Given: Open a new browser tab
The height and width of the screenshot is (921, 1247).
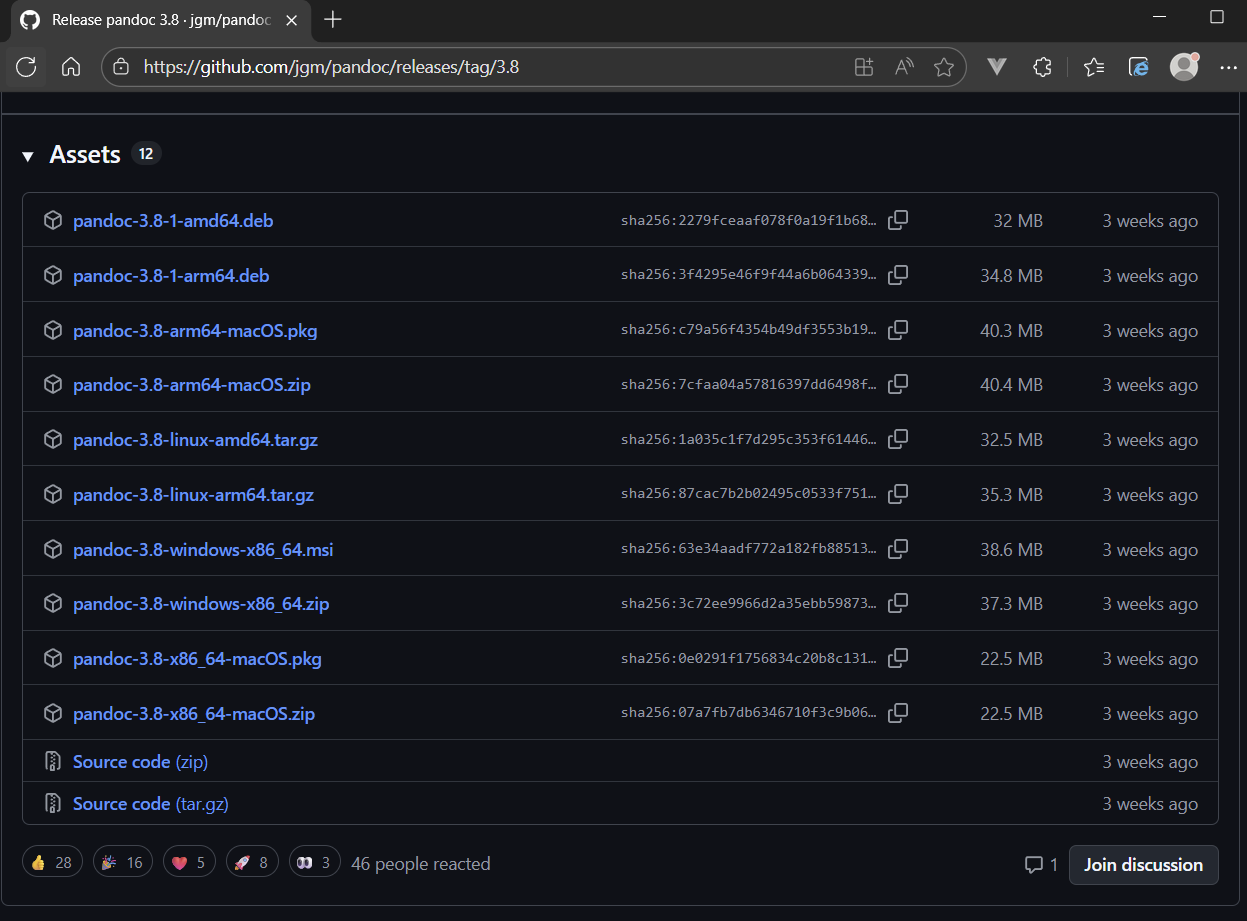Looking at the screenshot, I should pyautogui.click(x=333, y=20).
